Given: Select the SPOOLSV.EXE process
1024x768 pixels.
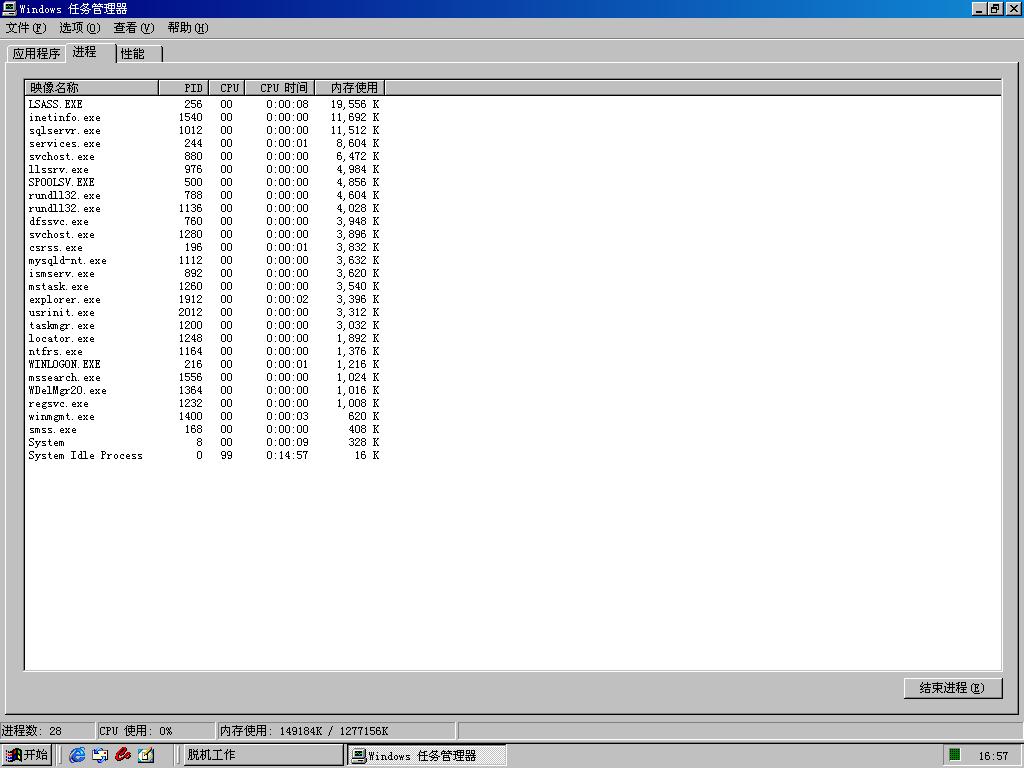Looking at the screenshot, I should coord(204,182).
